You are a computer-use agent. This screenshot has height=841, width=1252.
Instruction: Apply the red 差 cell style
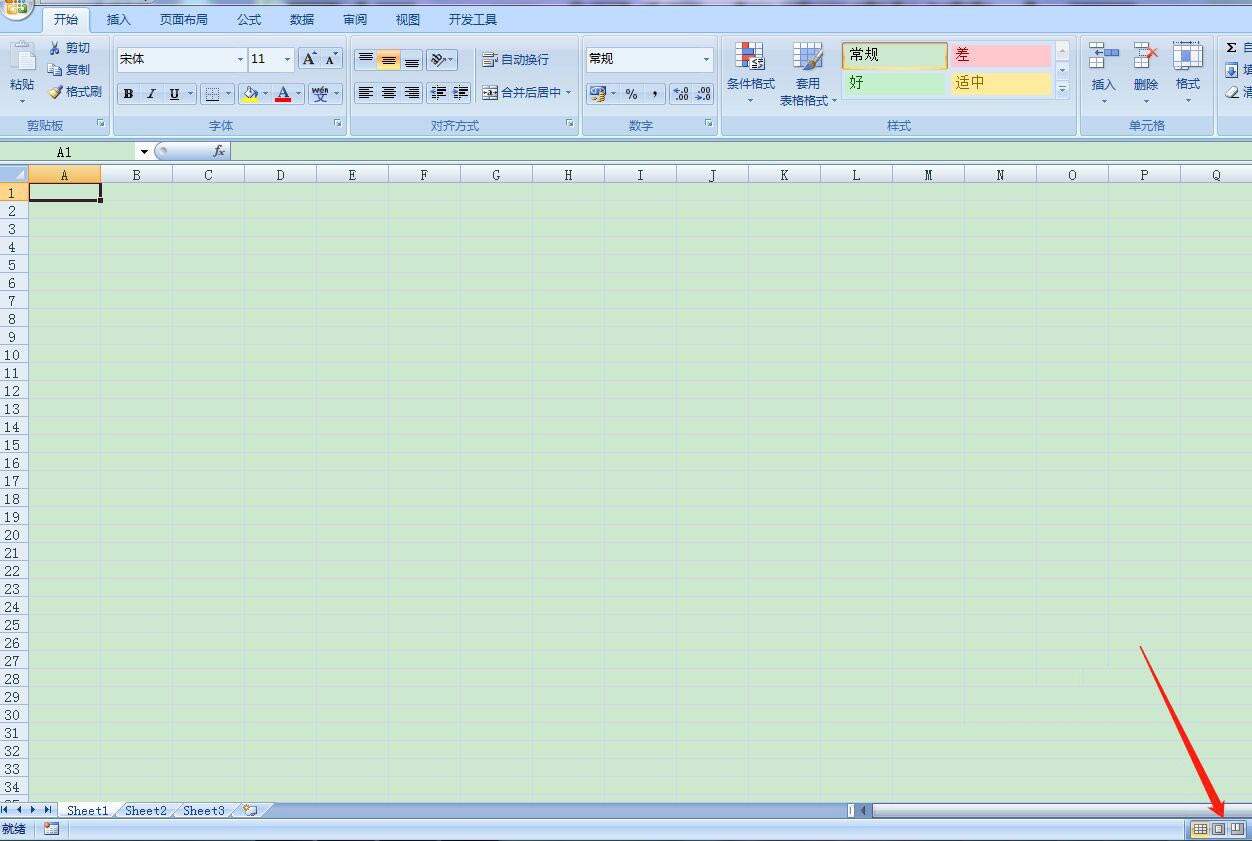1000,56
